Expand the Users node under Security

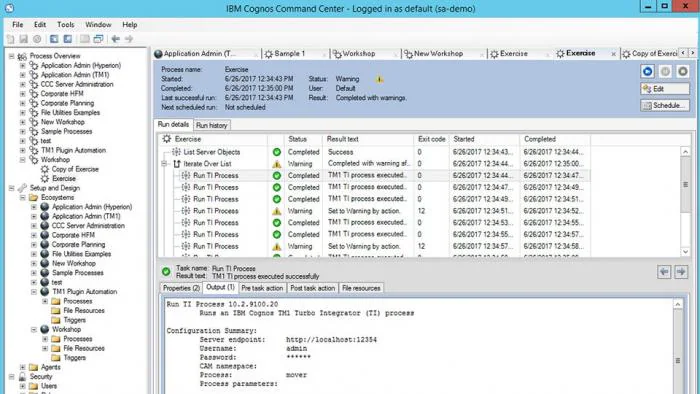(x=22, y=386)
